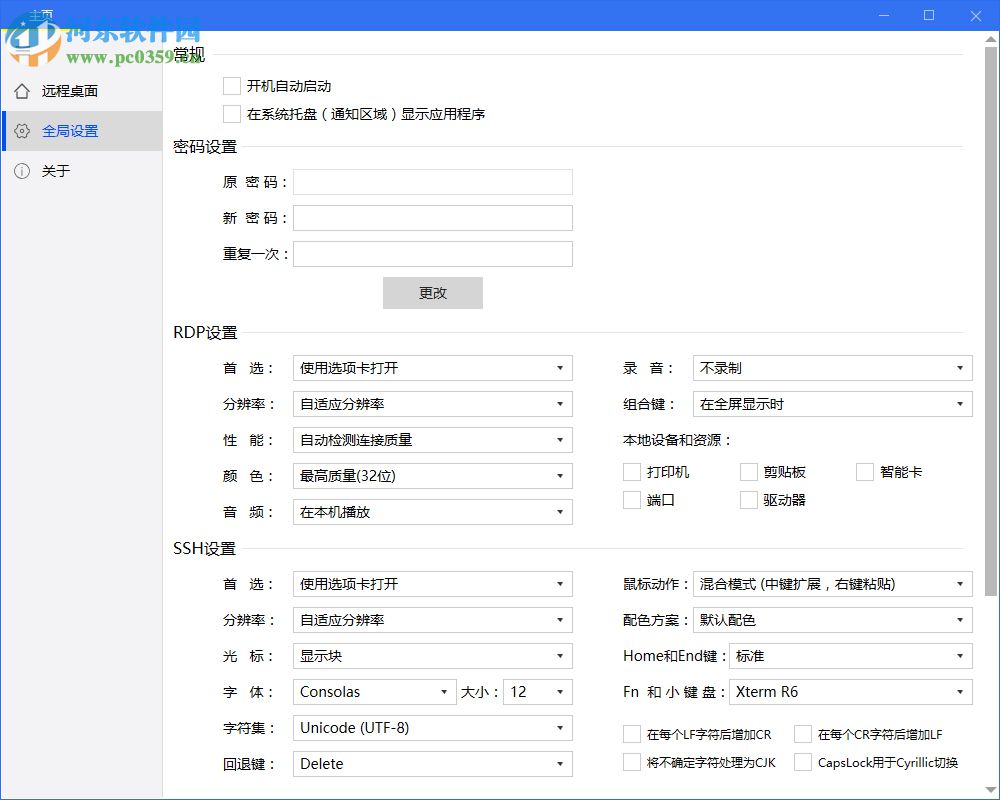
Task: Click the 更改 password button
Action: (432, 292)
